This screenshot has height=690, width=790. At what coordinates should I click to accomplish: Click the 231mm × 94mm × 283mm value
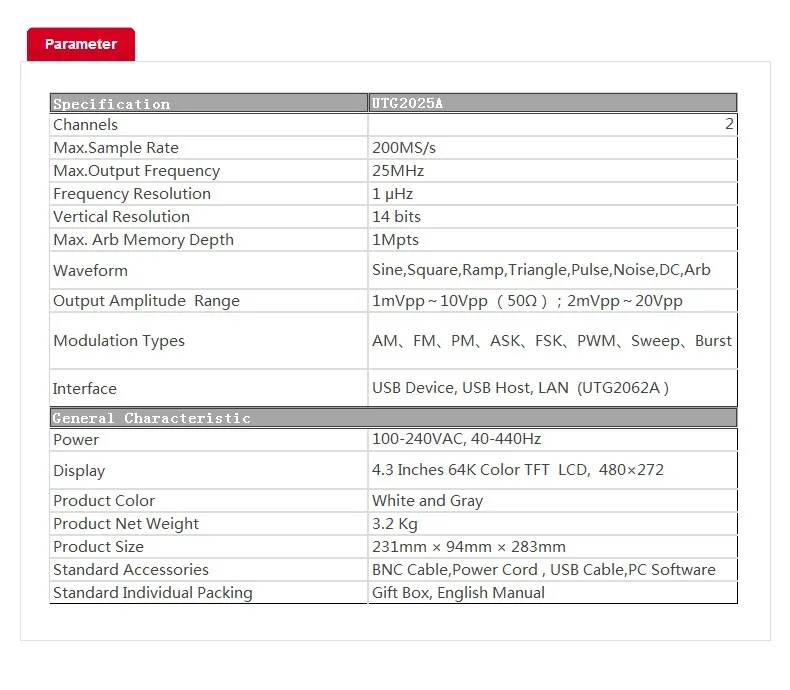[x=469, y=547]
